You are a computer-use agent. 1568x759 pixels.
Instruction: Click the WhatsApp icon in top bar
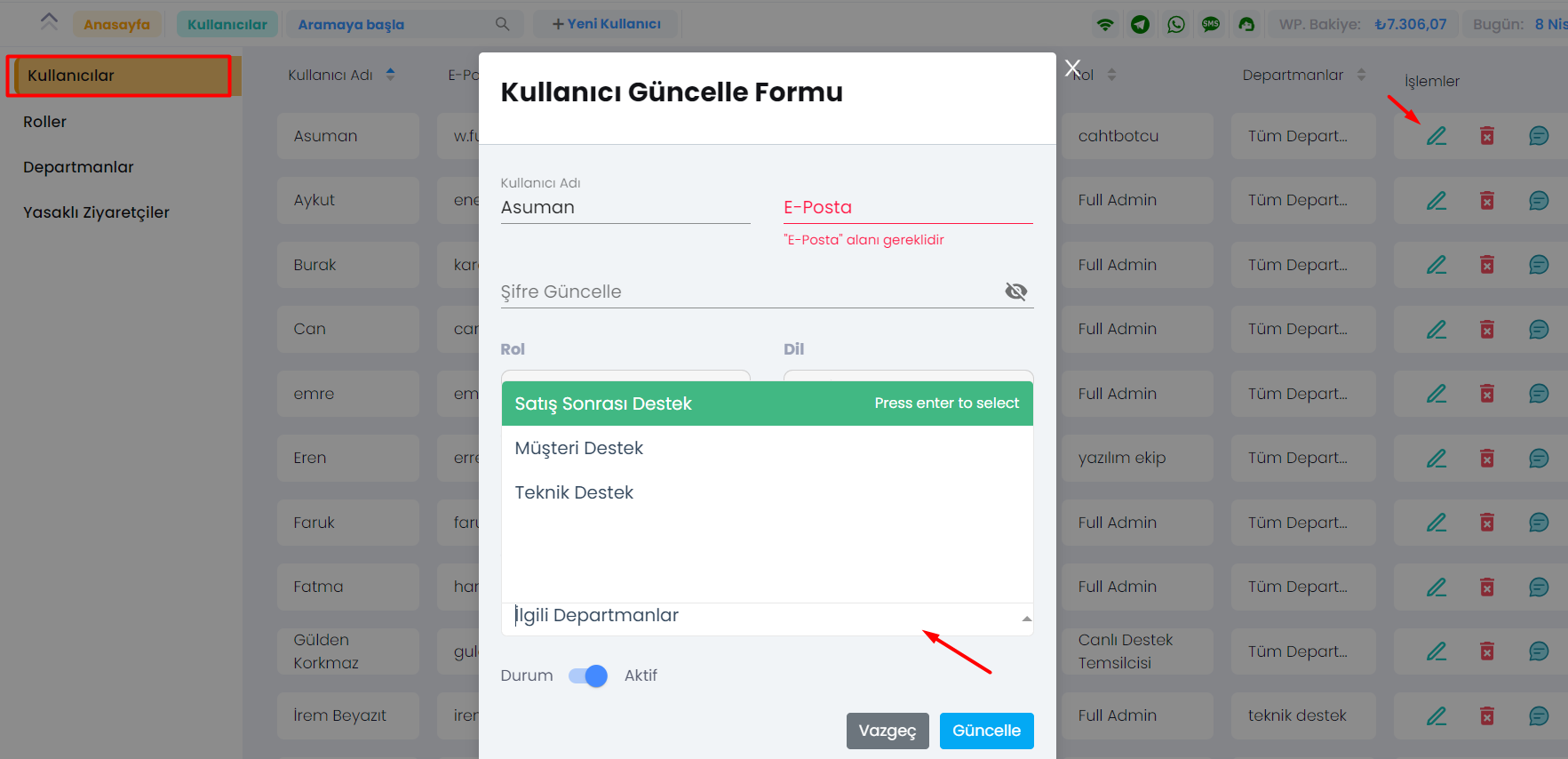point(1176,25)
